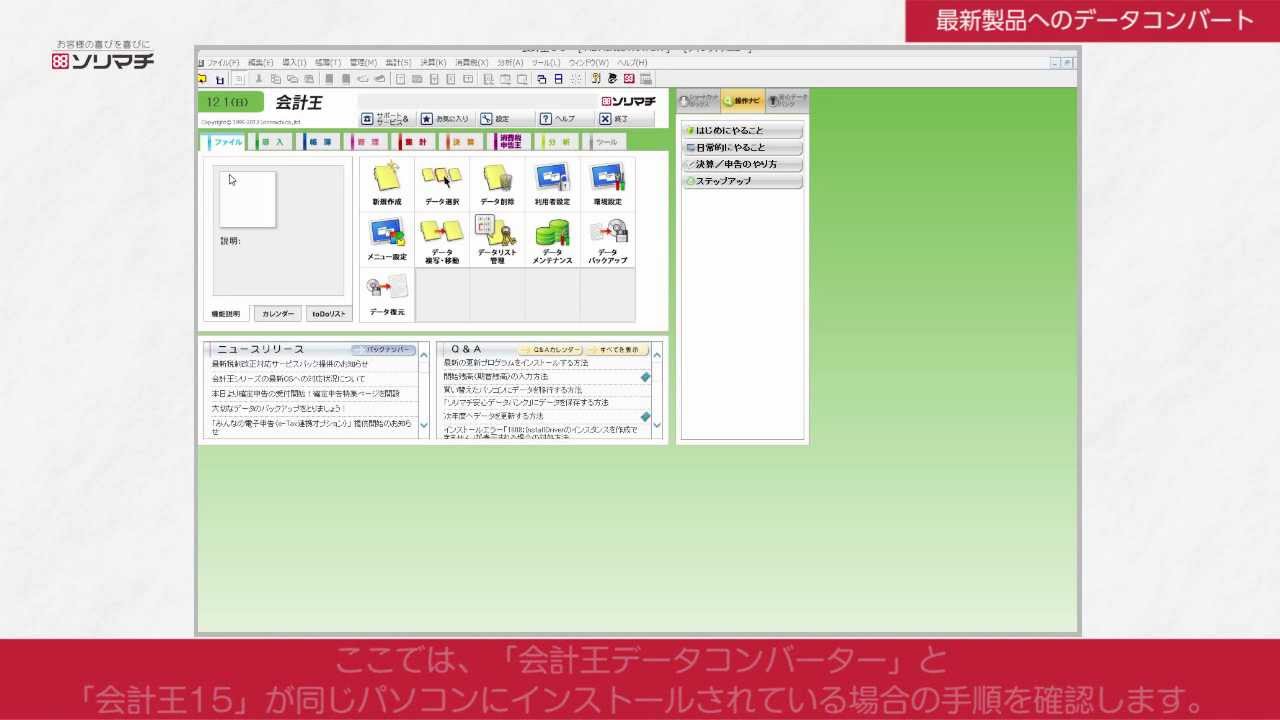Open the 新規作成 data icon
The height and width of the screenshot is (720, 1280).
click(x=387, y=184)
